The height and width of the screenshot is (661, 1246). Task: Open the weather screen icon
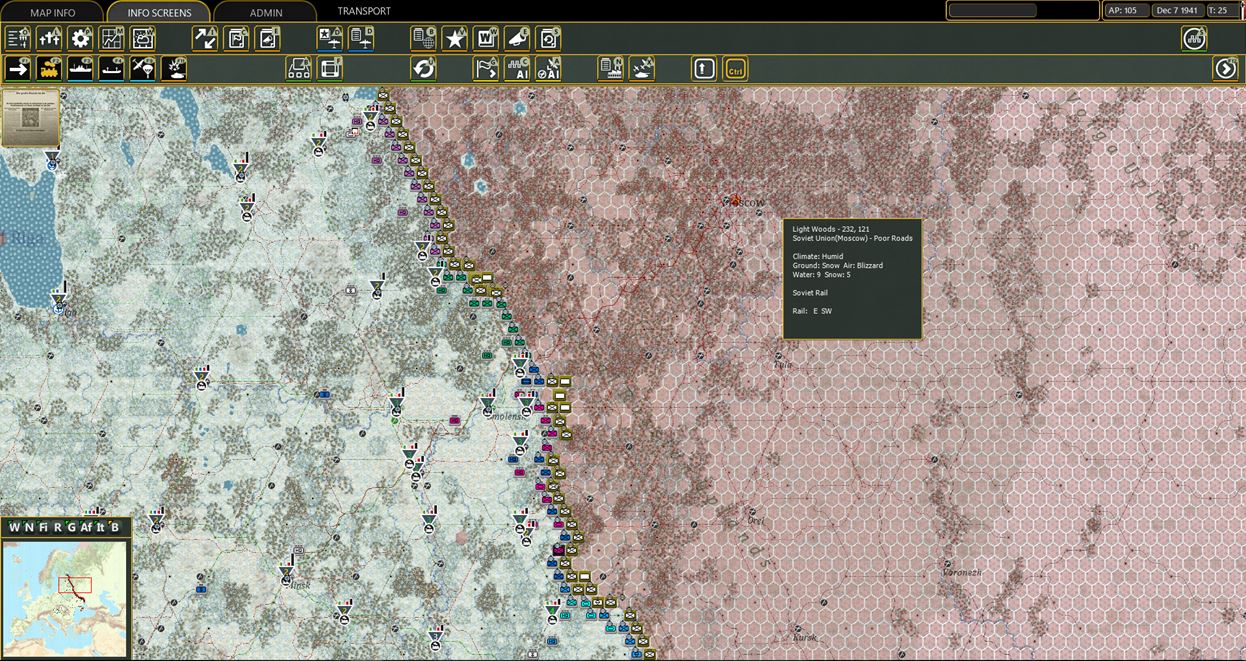(x=143, y=39)
